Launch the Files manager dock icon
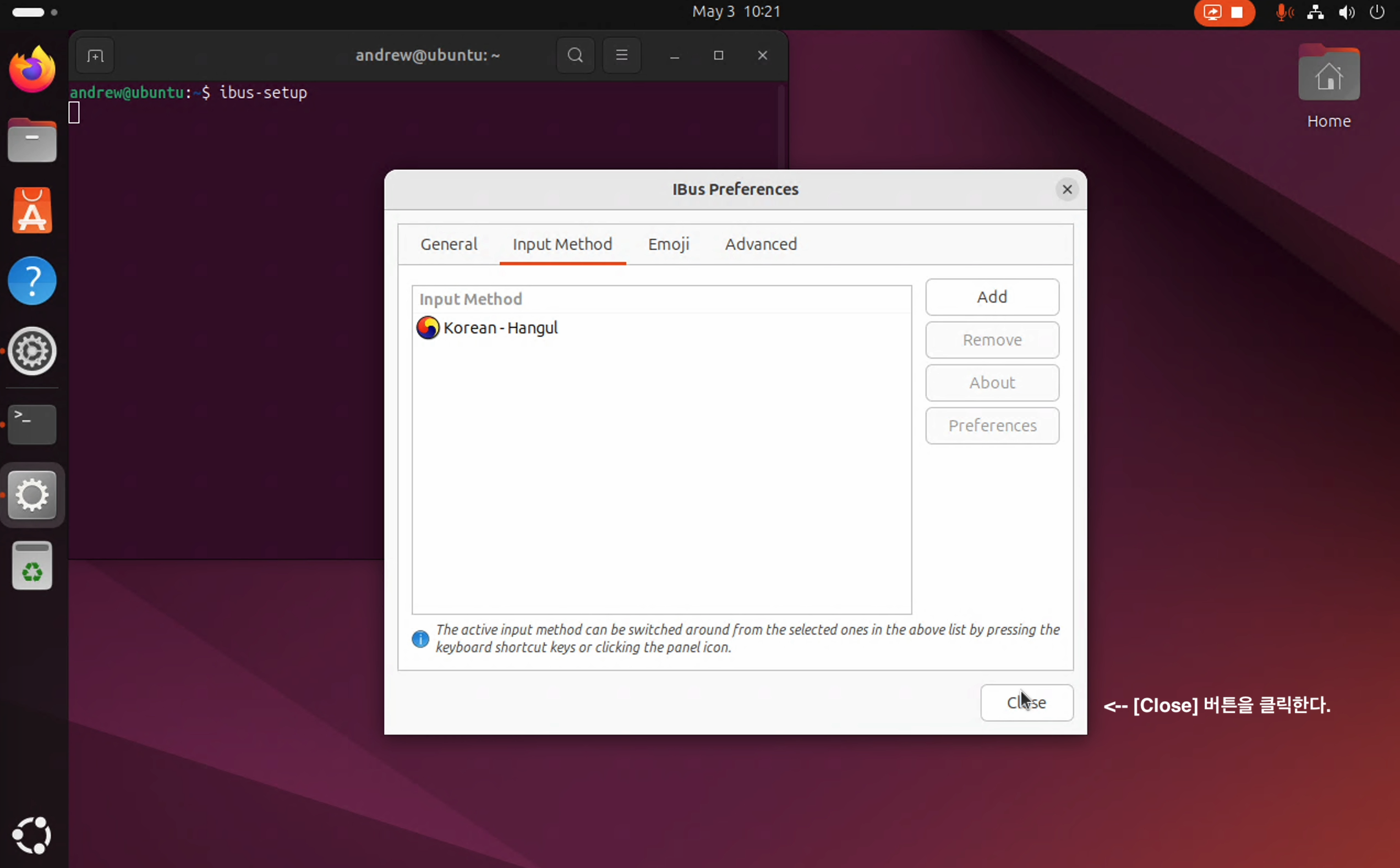The height and width of the screenshot is (868, 1400). [32, 141]
